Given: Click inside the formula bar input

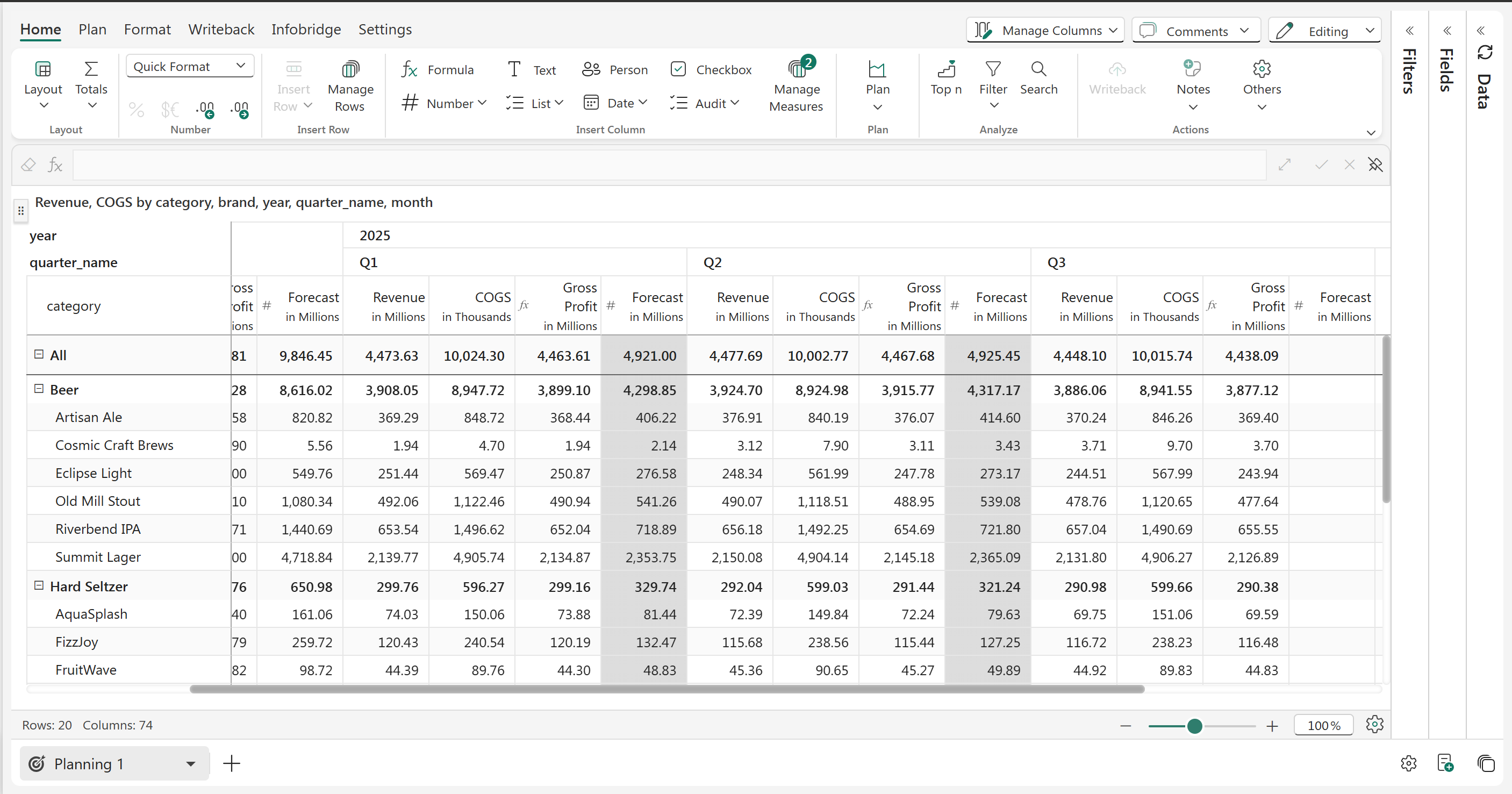Looking at the screenshot, I should point(669,165).
